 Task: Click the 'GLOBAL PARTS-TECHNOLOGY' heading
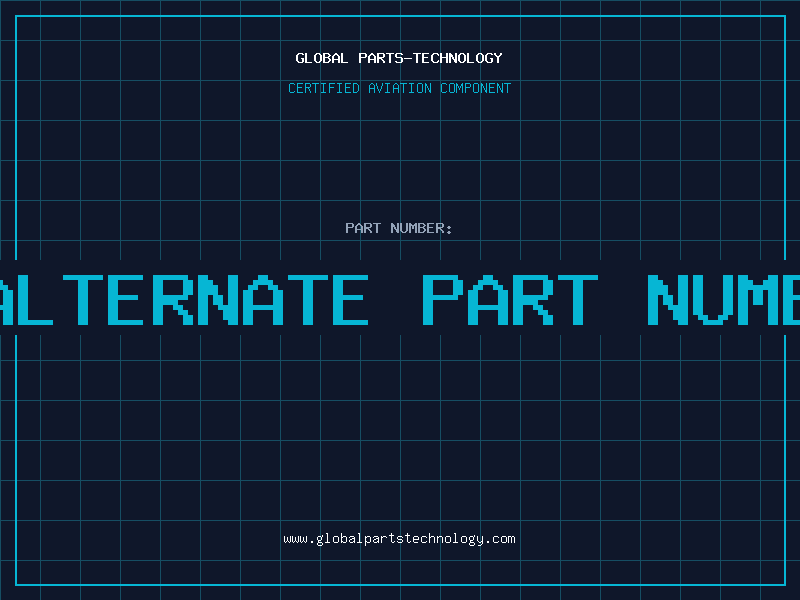(x=399, y=58)
